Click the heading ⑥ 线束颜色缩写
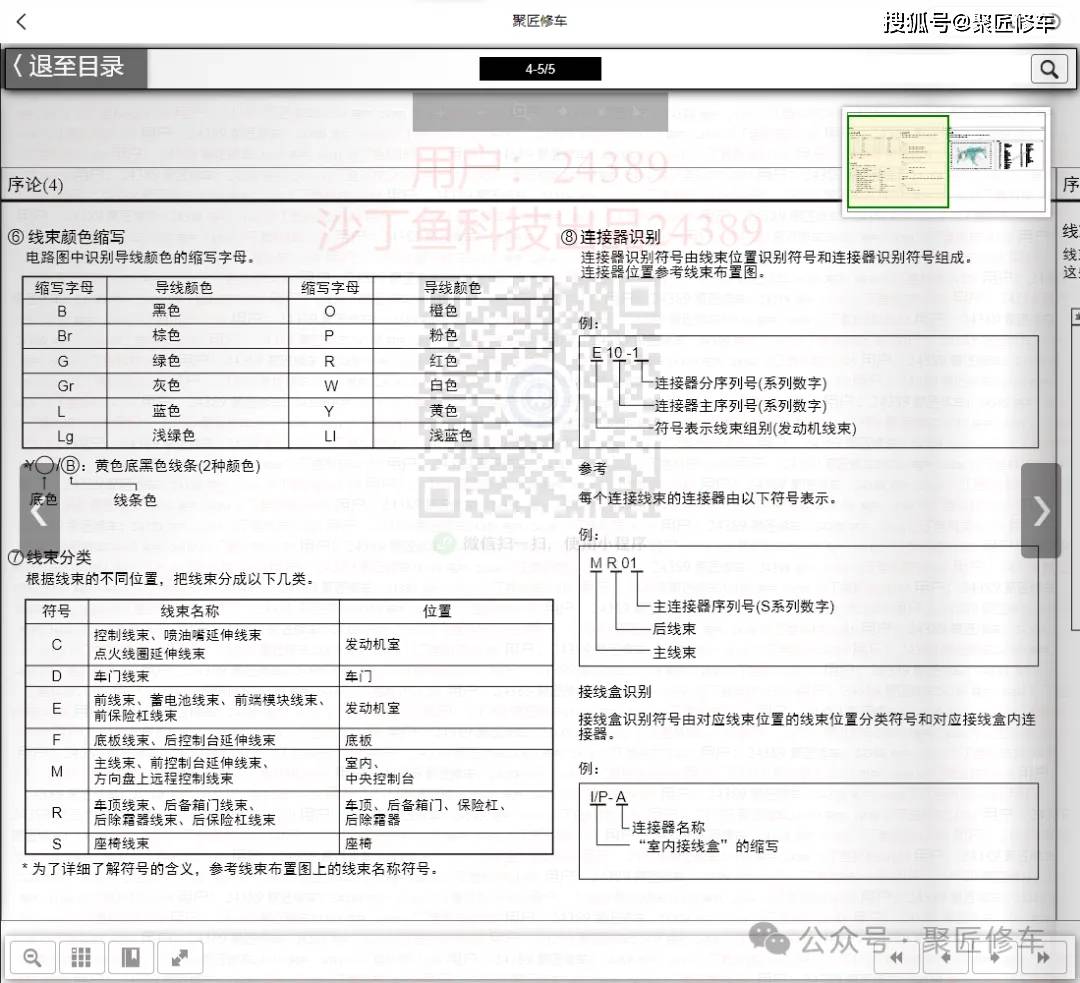The image size is (1080, 983). pos(66,237)
